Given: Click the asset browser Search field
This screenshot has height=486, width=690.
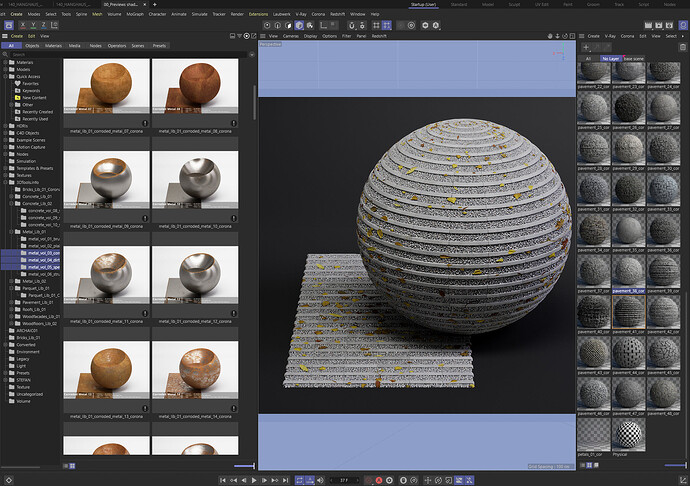Looking at the screenshot, I should coord(128,55).
